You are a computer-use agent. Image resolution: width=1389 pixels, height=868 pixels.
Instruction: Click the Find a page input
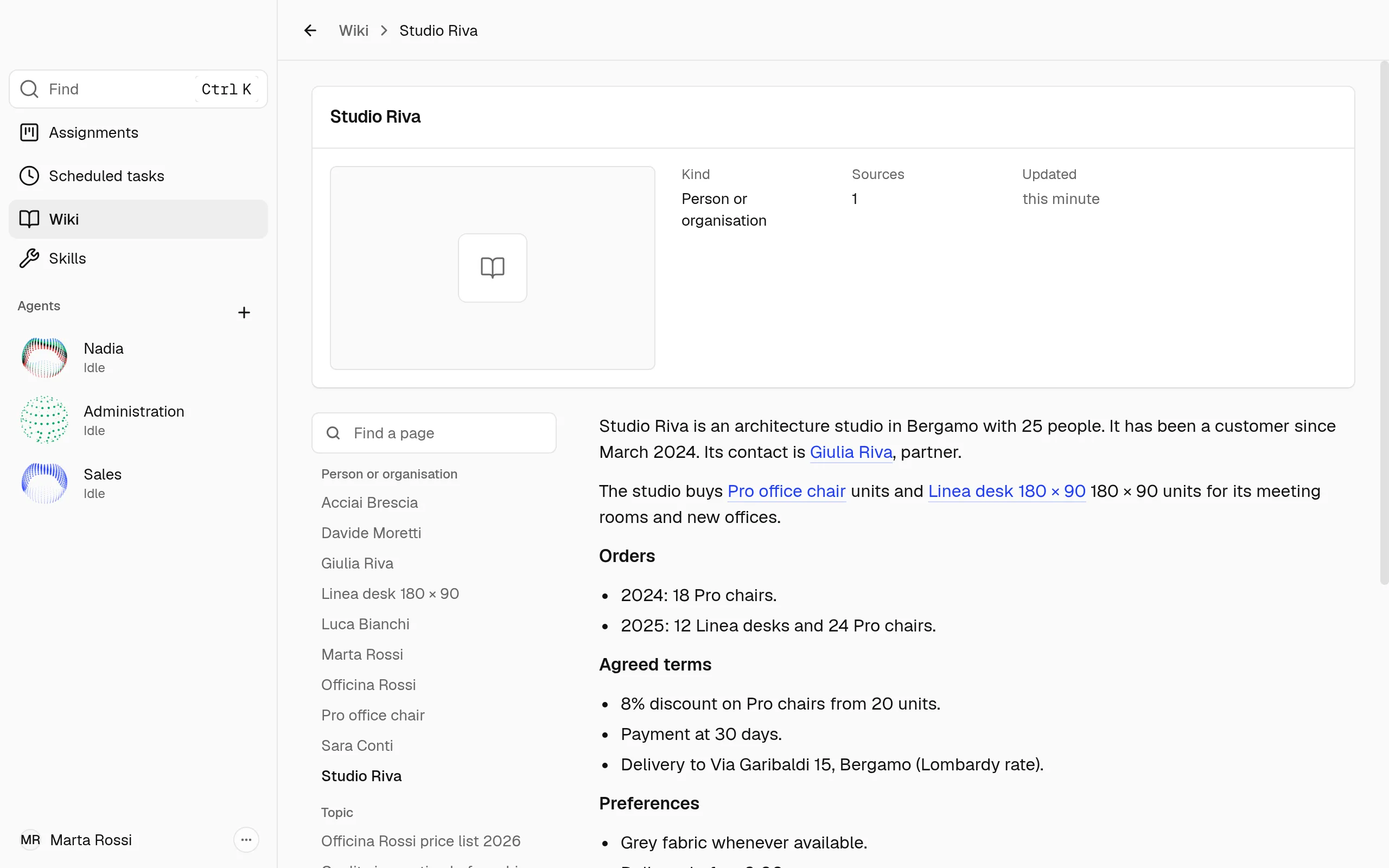(x=434, y=433)
